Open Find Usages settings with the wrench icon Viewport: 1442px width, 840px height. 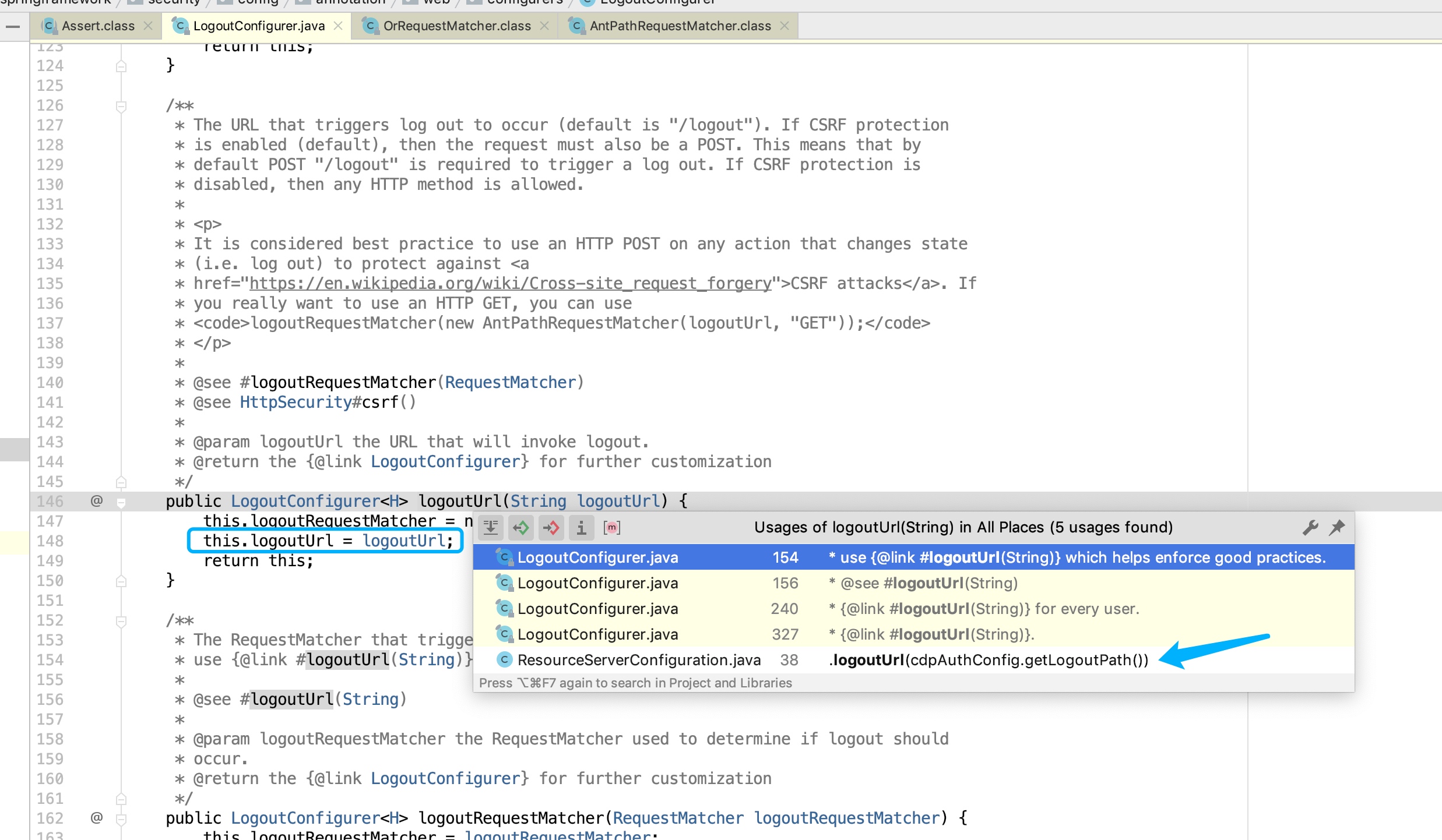[1310, 528]
